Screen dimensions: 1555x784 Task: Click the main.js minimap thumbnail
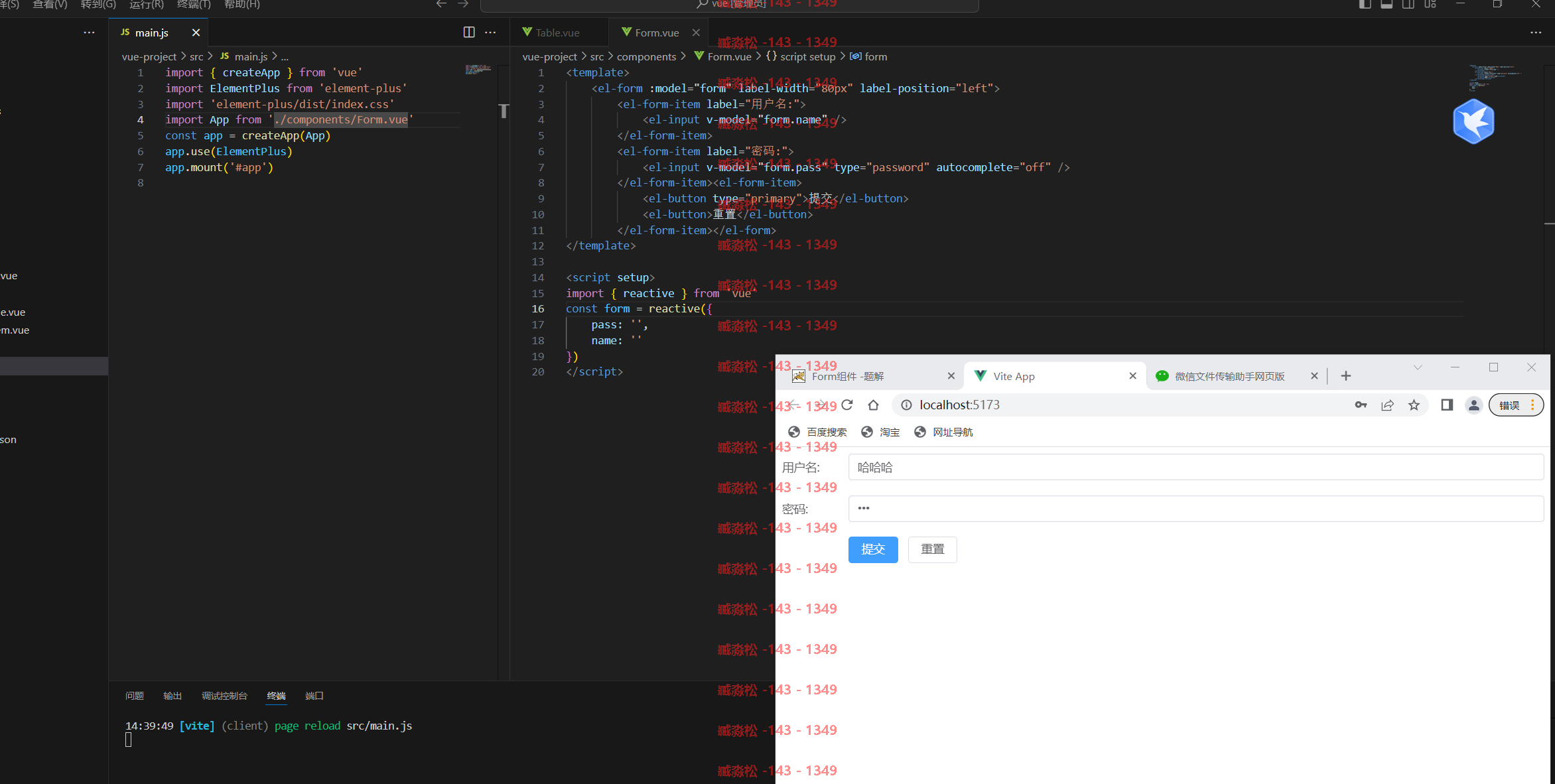pos(478,69)
